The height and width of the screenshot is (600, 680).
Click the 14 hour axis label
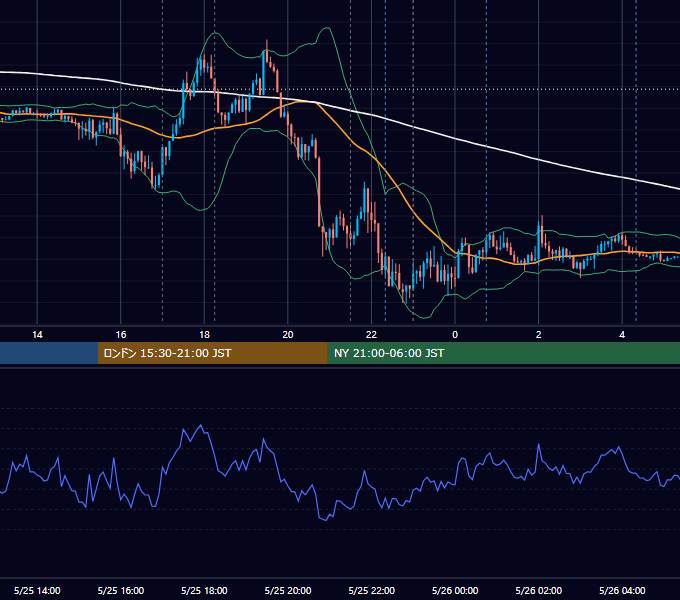pyautogui.click(x=37, y=335)
